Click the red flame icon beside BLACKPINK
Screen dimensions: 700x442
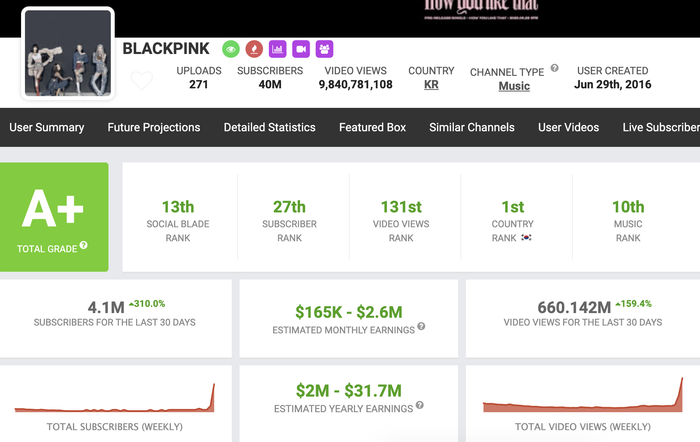point(254,48)
